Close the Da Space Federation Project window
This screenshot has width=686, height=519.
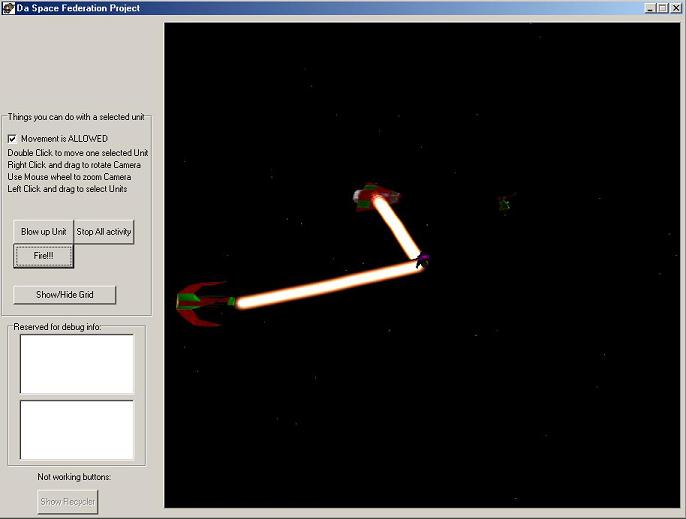676,8
